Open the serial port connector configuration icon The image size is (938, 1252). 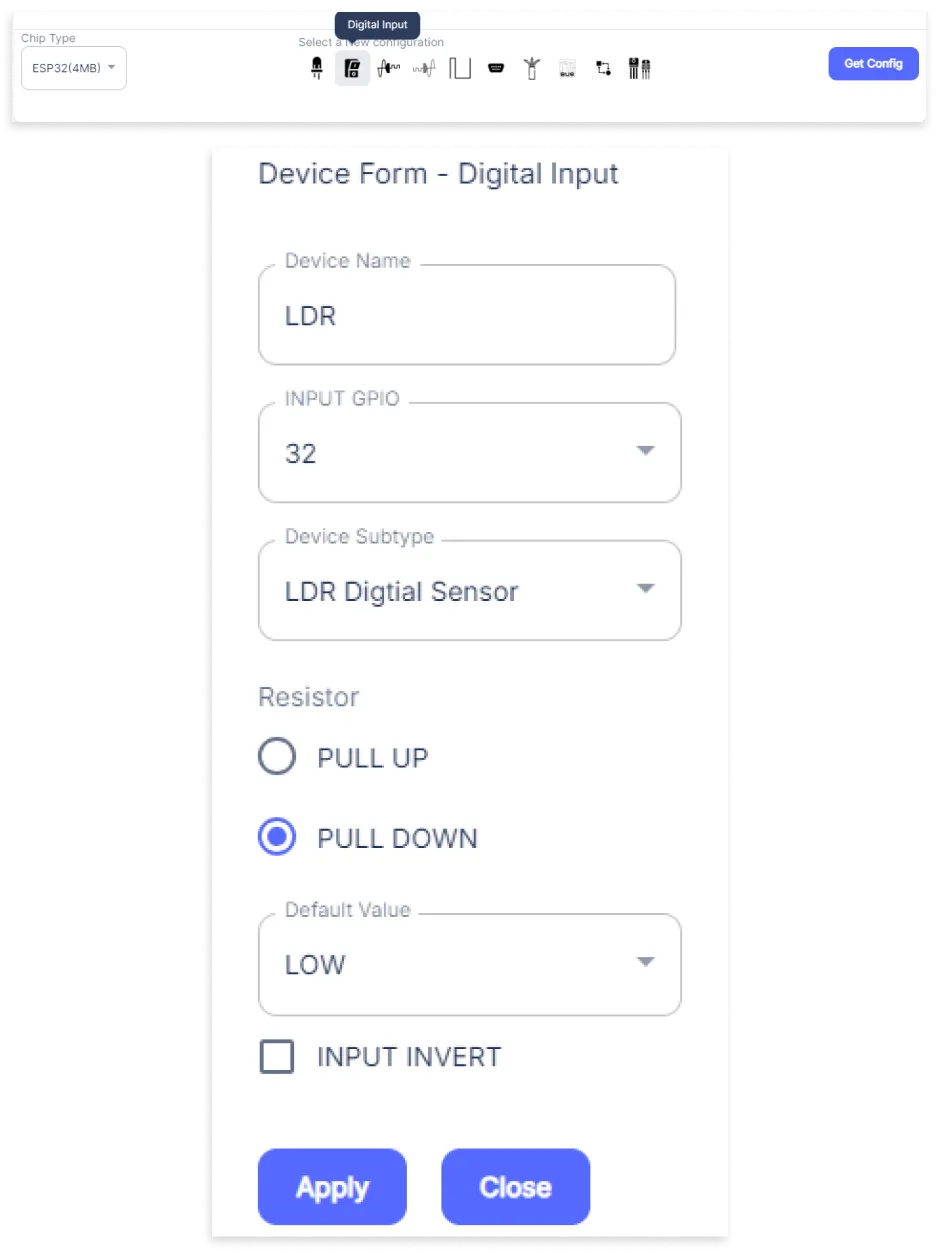[495, 68]
